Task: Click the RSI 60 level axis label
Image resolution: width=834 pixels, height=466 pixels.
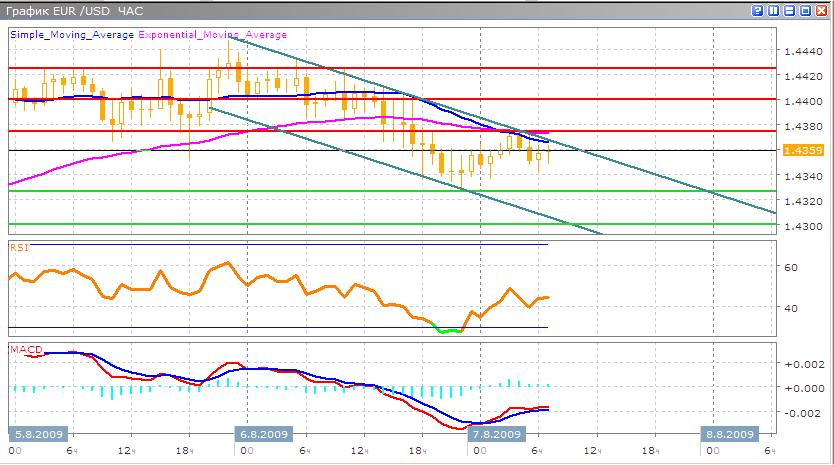Action: coord(789,268)
